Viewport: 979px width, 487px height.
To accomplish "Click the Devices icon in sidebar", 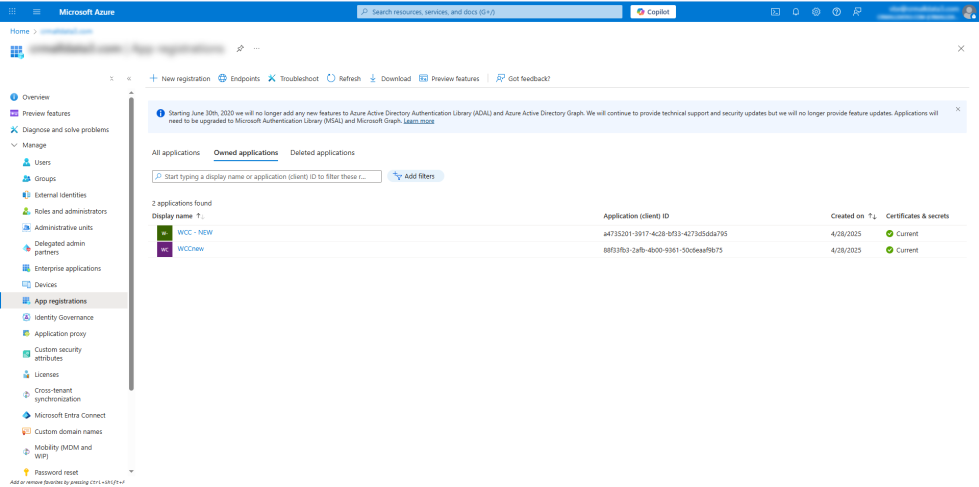I will point(26,285).
